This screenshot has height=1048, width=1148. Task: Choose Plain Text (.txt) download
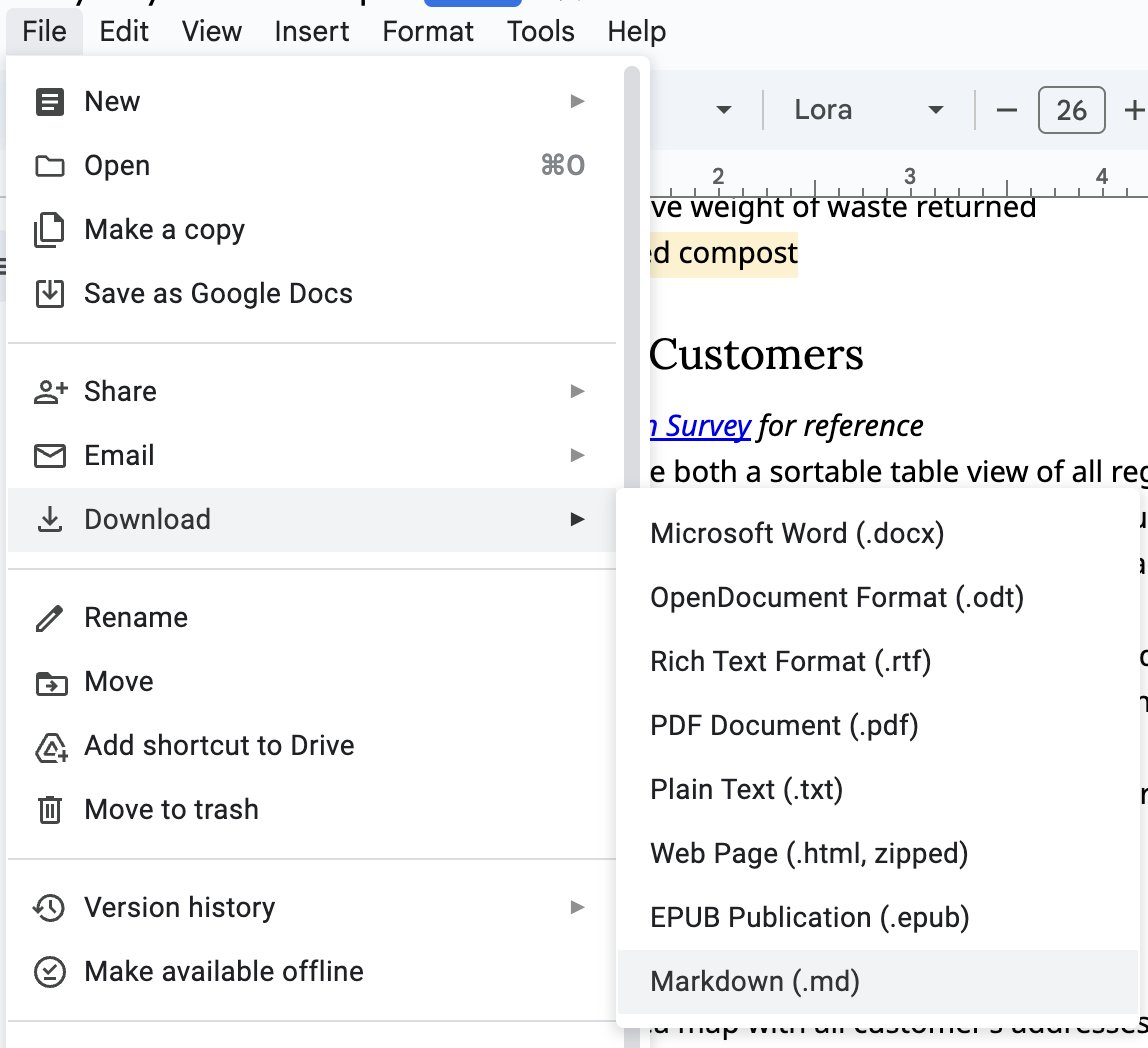878,789
